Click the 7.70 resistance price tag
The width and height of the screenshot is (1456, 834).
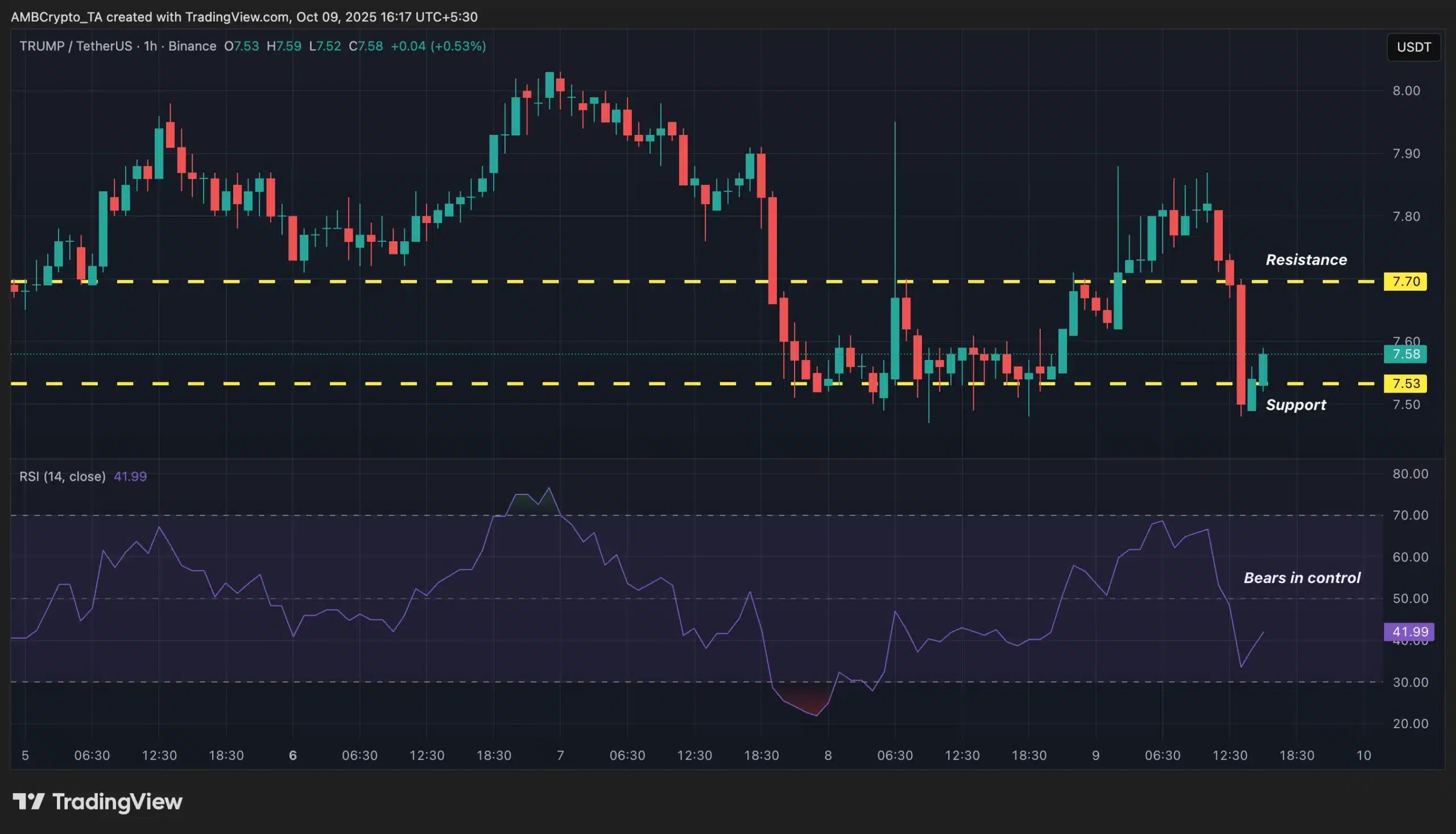(x=1405, y=281)
